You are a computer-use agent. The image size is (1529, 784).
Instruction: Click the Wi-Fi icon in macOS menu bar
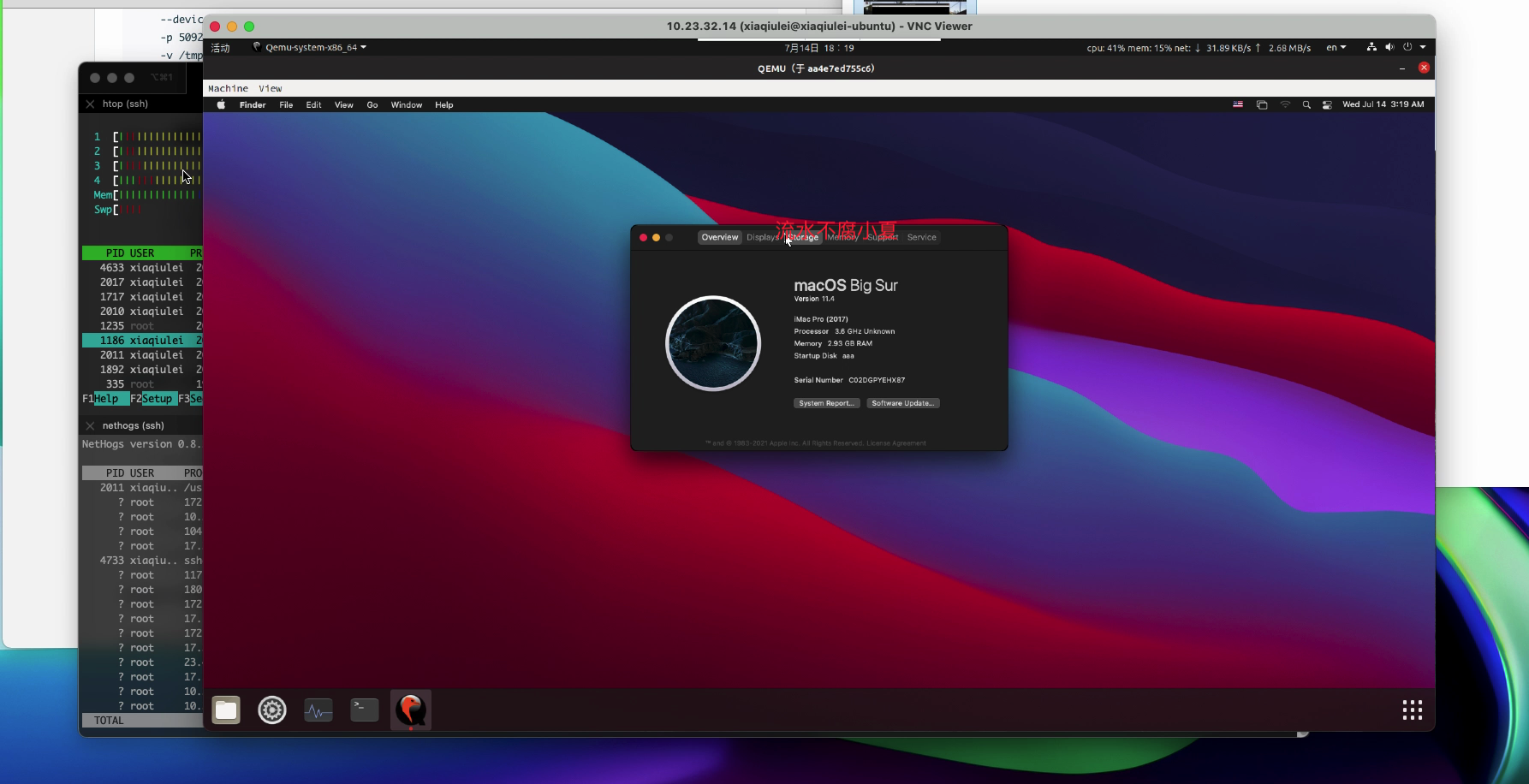point(1285,104)
